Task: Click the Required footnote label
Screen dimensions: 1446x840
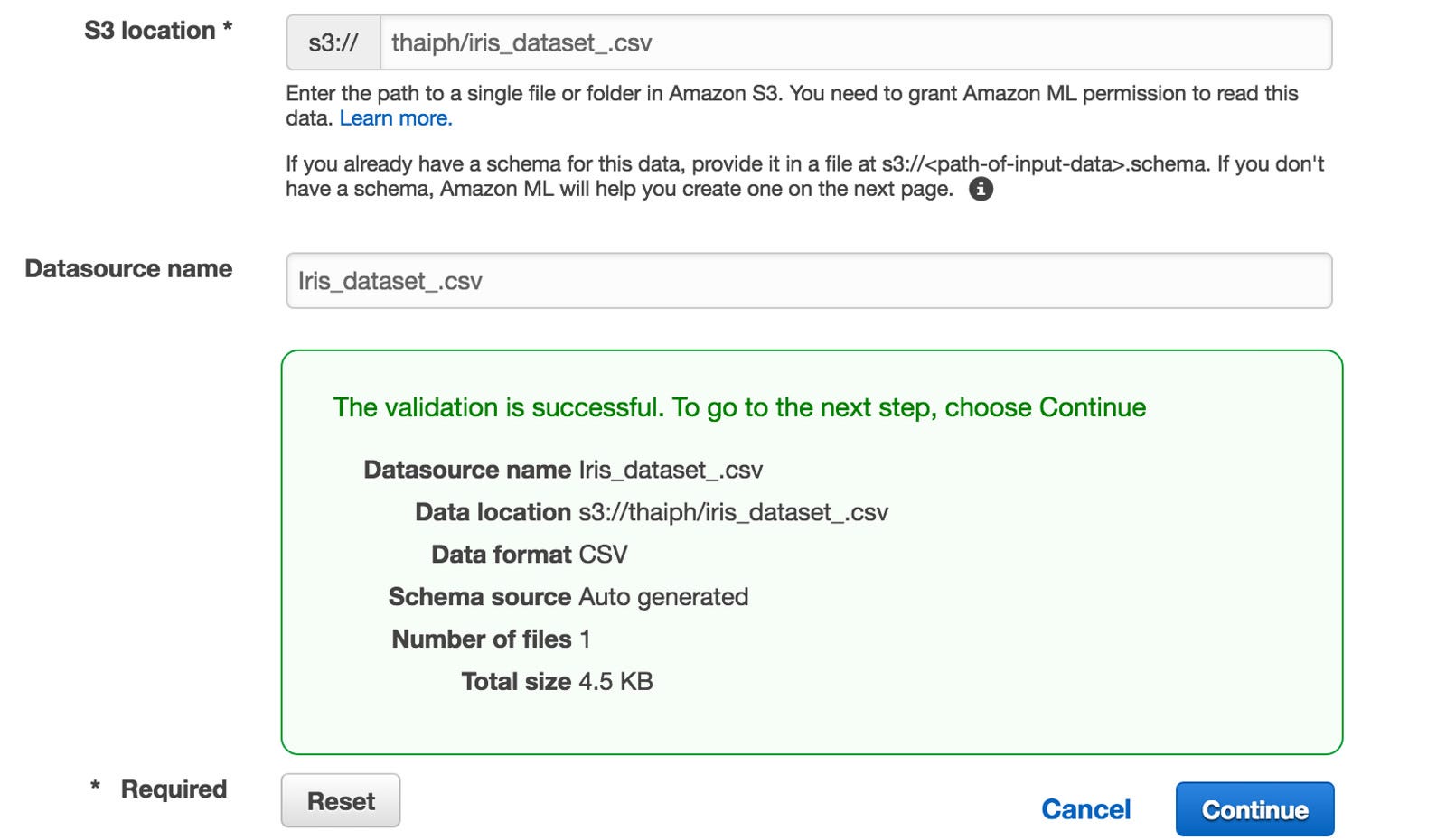Action: tap(174, 789)
